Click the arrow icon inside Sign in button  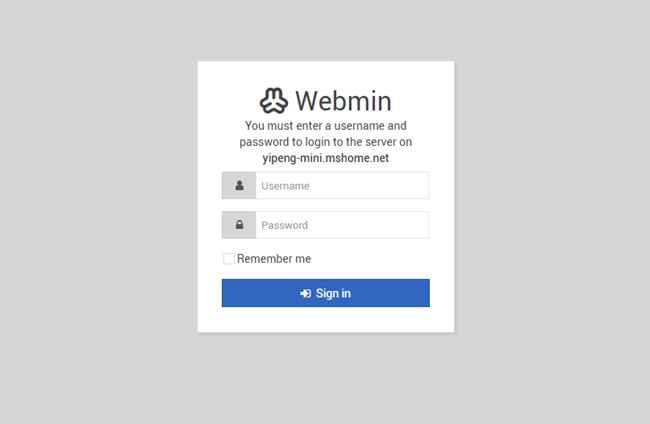point(306,293)
